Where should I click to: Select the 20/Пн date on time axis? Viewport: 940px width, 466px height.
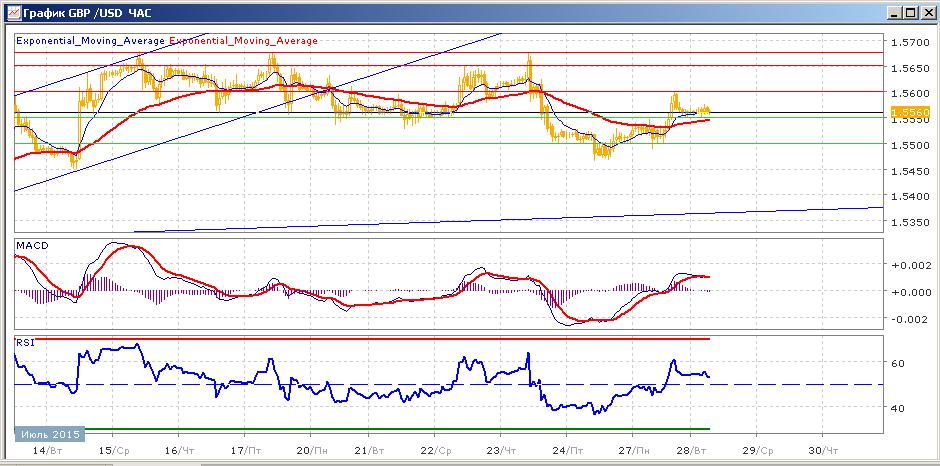tap(311, 450)
